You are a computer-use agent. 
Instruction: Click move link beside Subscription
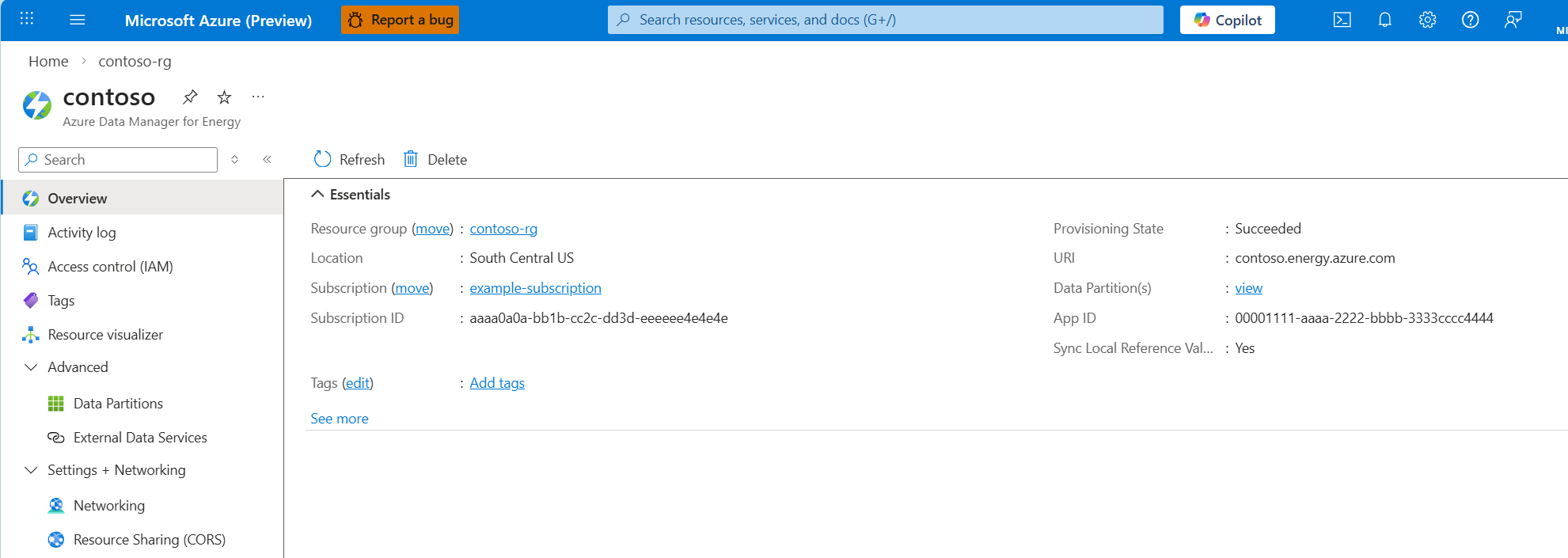pyautogui.click(x=412, y=288)
